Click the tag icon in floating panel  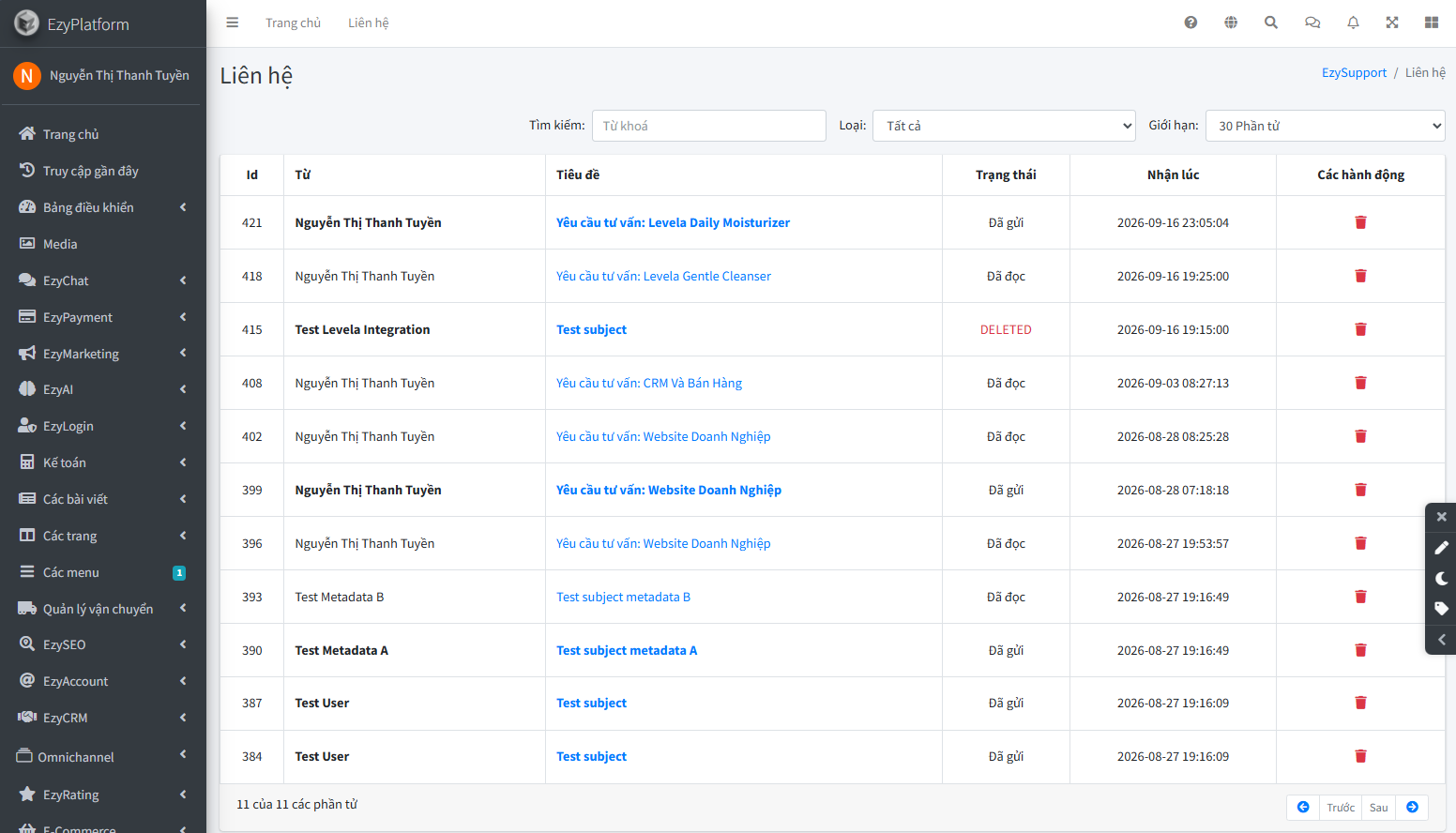1441,609
